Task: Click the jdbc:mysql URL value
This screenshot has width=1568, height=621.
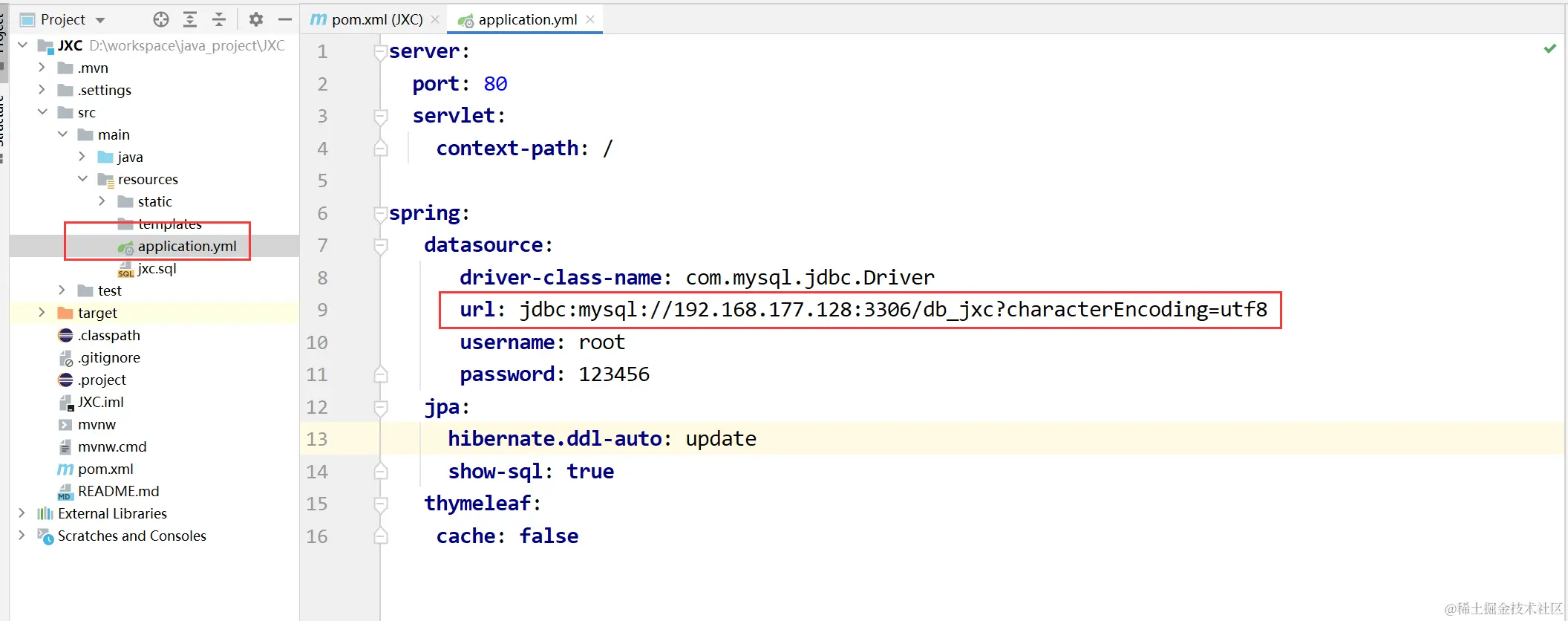Action: (893, 310)
